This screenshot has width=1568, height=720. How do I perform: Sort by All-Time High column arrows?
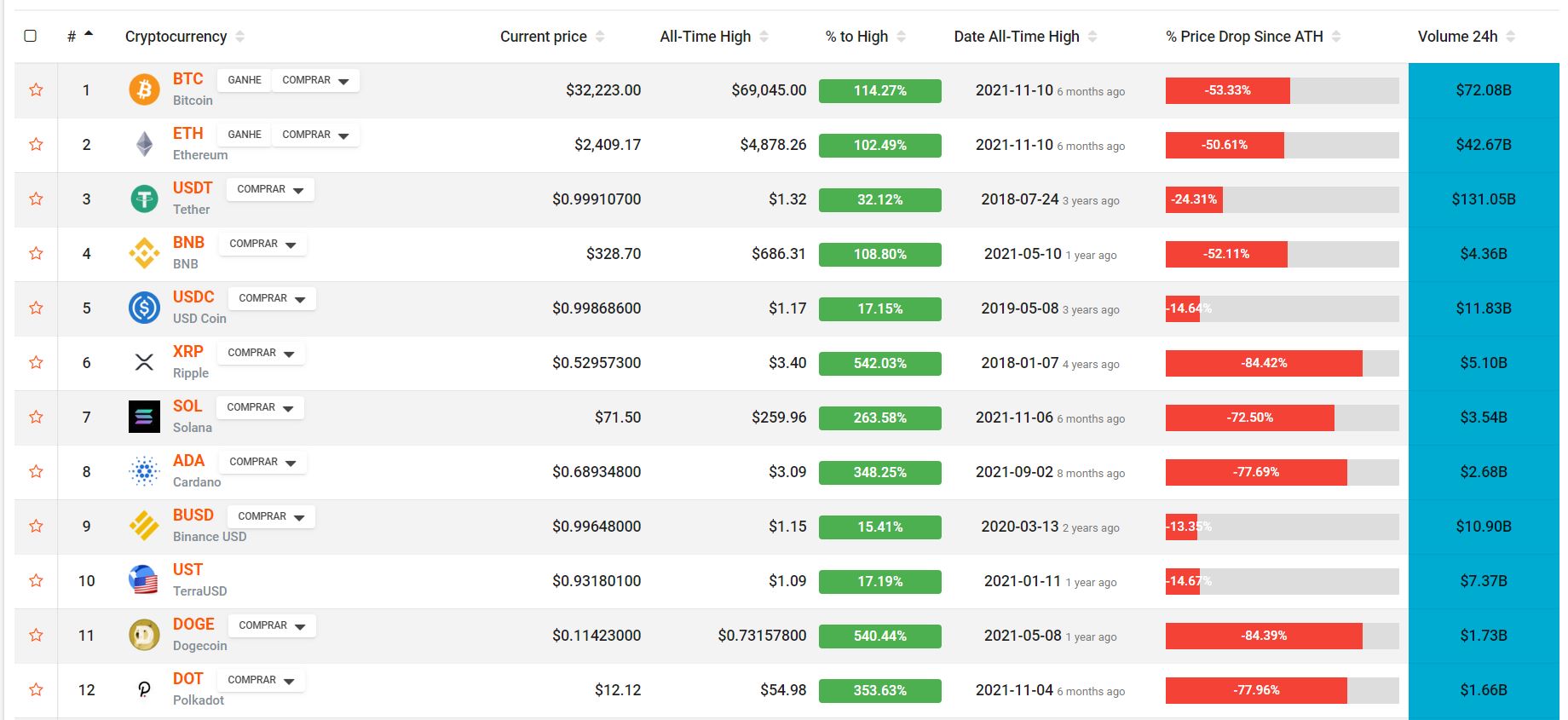[764, 37]
